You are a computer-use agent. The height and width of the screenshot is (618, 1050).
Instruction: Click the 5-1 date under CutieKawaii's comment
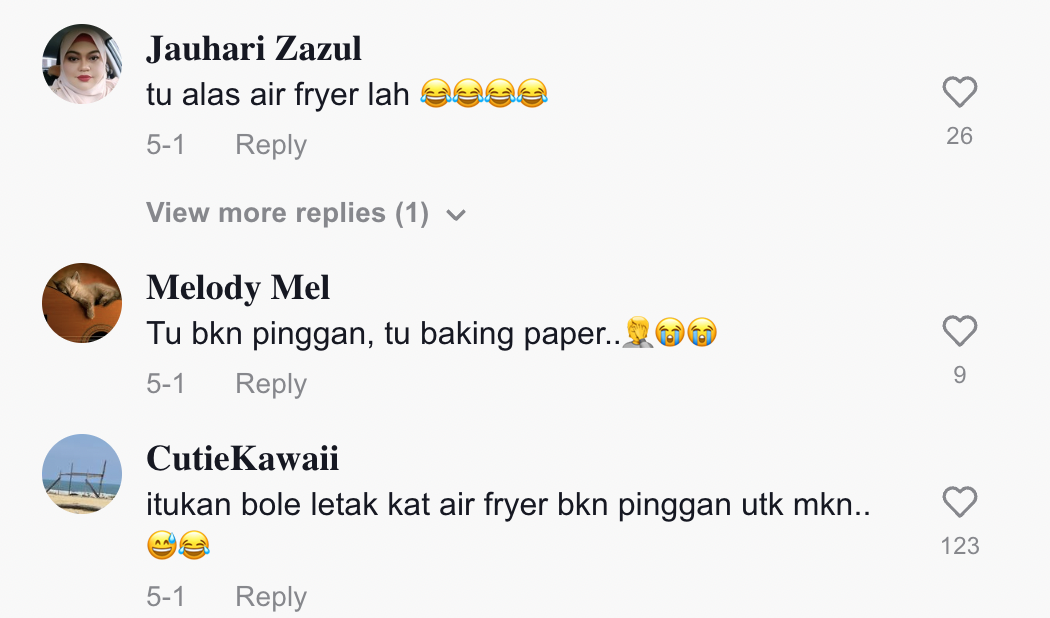(x=165, y=597)
